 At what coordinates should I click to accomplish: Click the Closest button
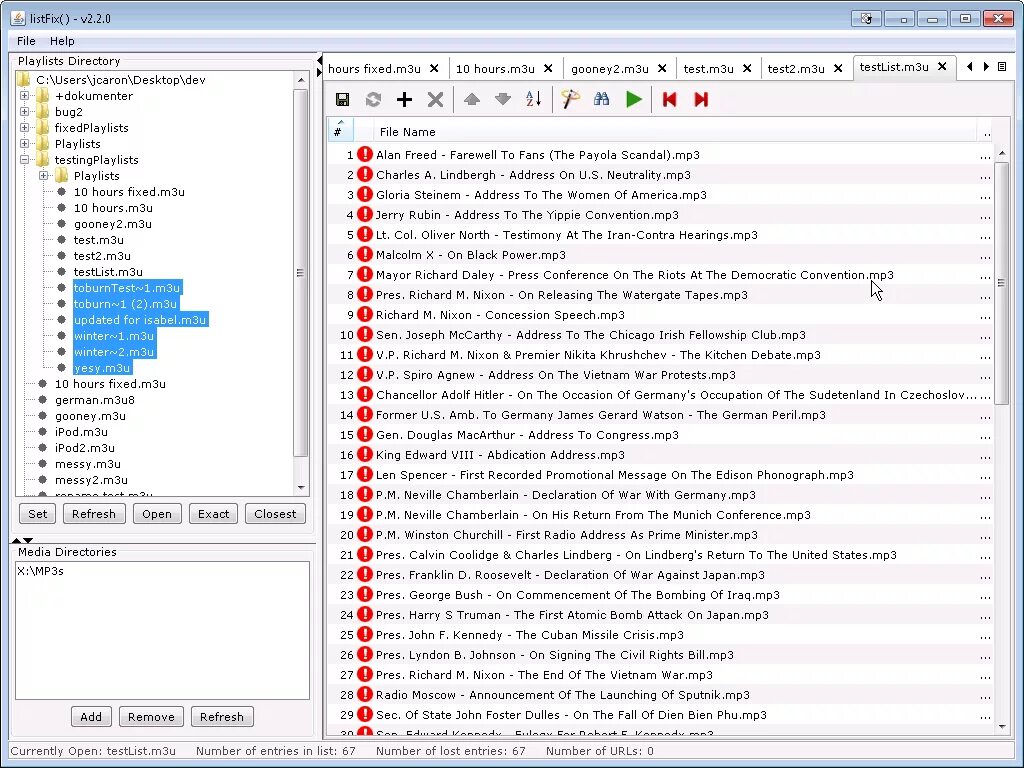click(x=275, y=514)
